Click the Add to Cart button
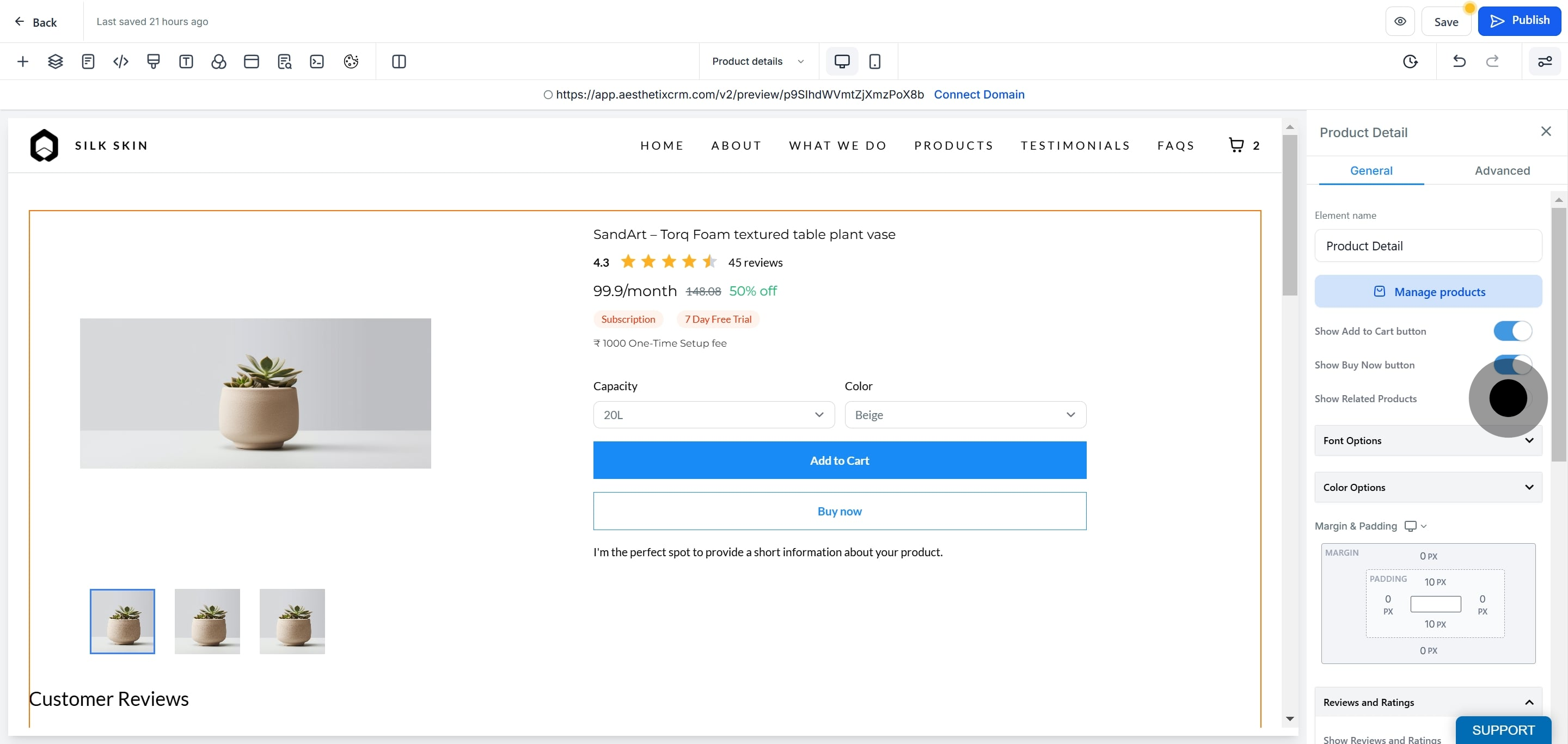This screenshot has width=1568, height=744. 840,460
